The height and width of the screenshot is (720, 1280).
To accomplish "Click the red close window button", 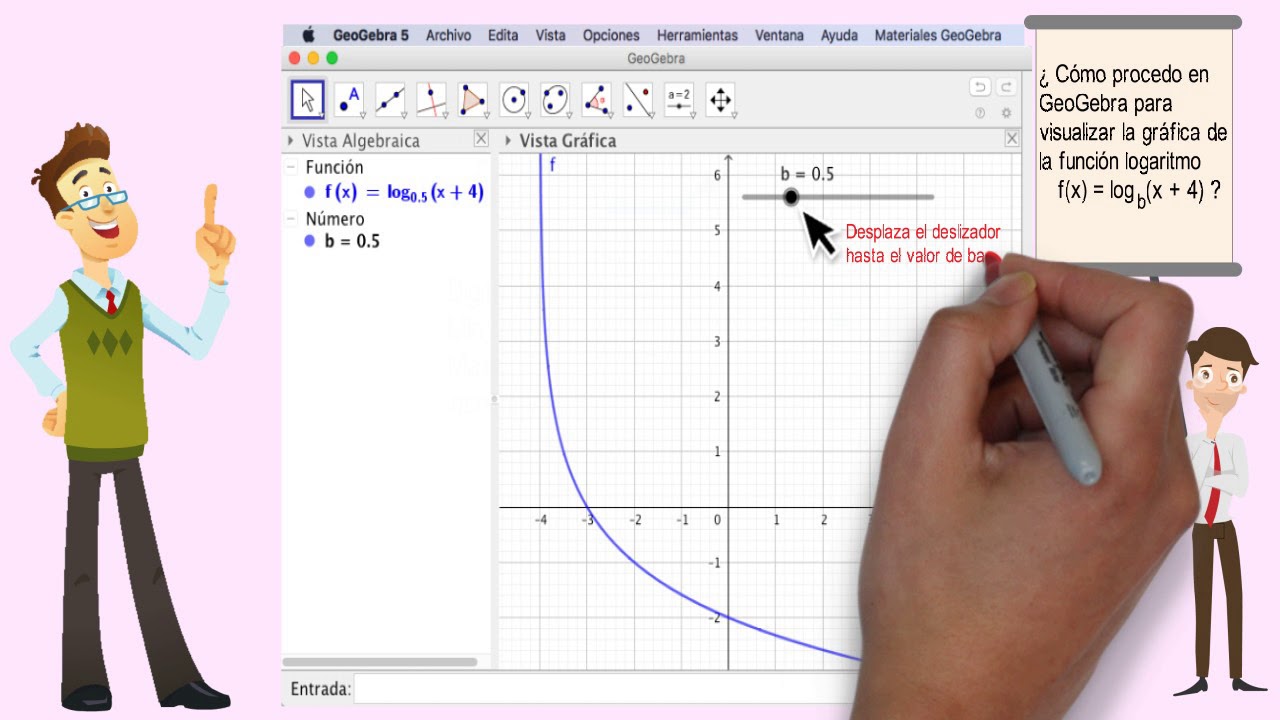I will 296,59.
